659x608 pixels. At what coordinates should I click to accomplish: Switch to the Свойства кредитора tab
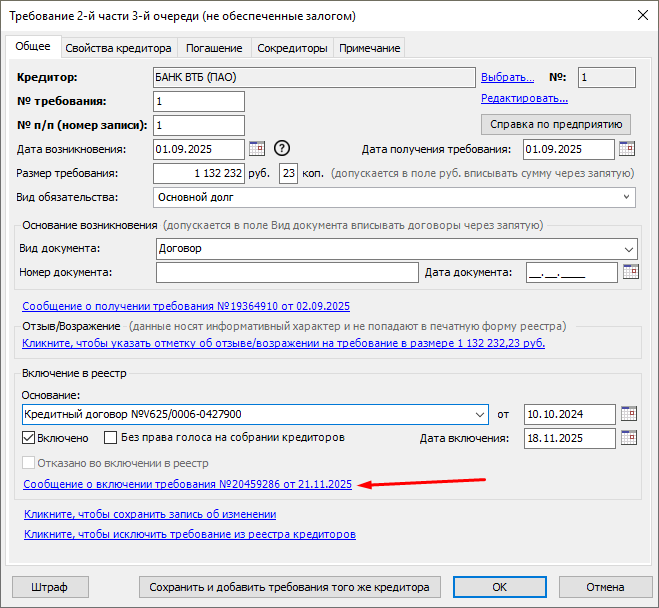[x=120, y=48]
